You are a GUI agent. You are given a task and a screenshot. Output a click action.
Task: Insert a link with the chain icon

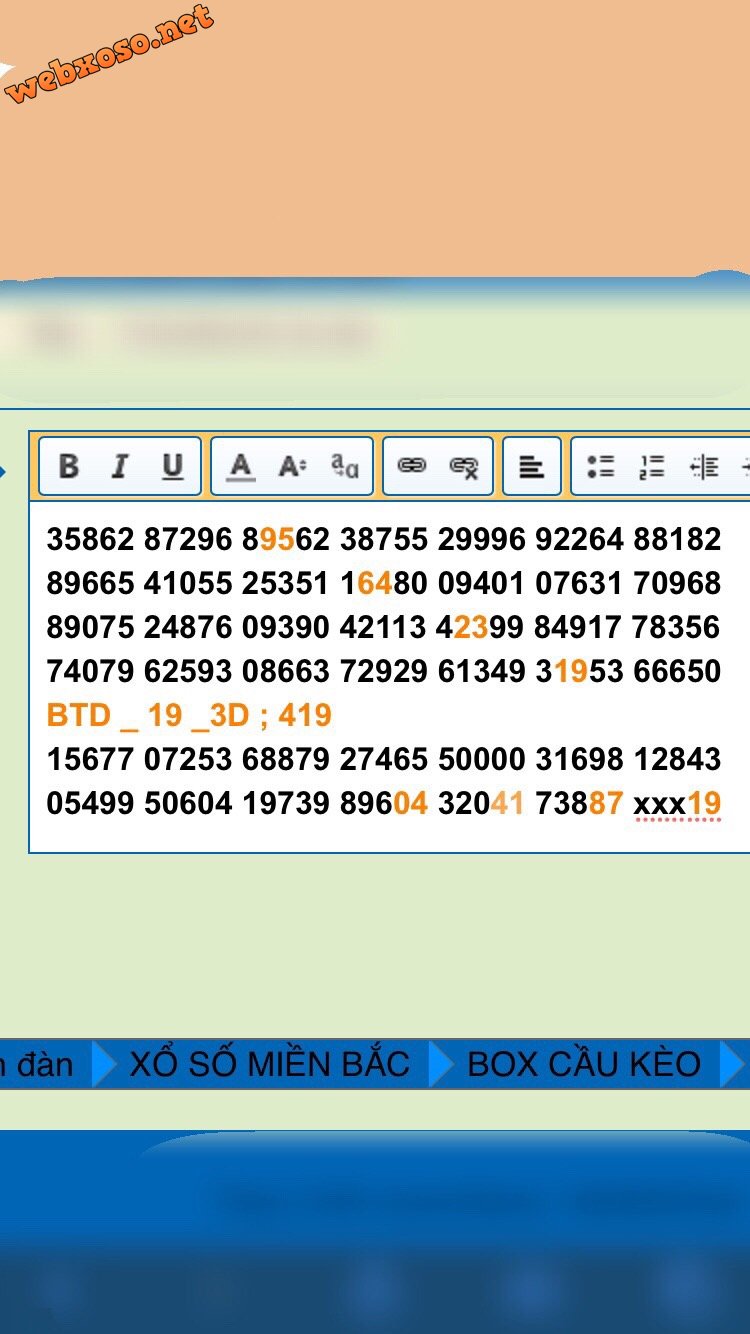pyautogui.click(x=412, y=466)
